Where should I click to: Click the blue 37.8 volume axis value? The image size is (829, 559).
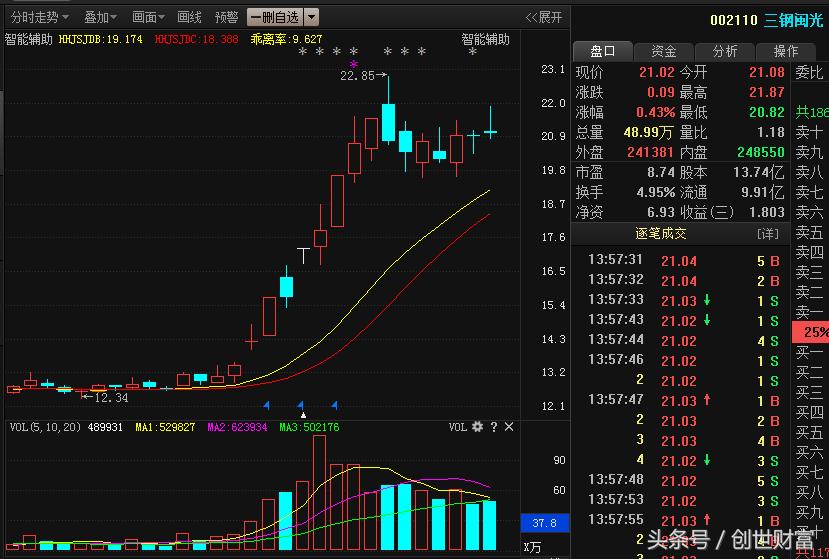[x=545, y=523]
